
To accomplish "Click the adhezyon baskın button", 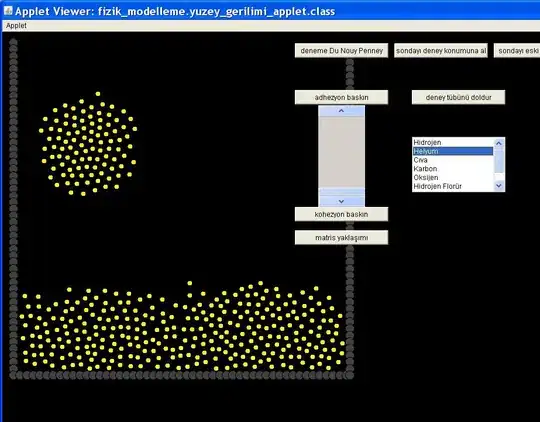I will tap(341, 97).
